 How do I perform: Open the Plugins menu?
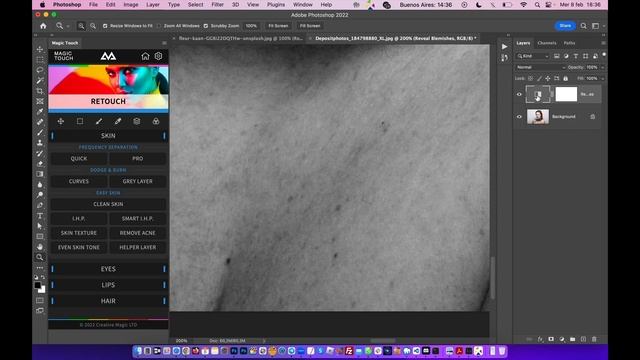(x=276, y=4)
